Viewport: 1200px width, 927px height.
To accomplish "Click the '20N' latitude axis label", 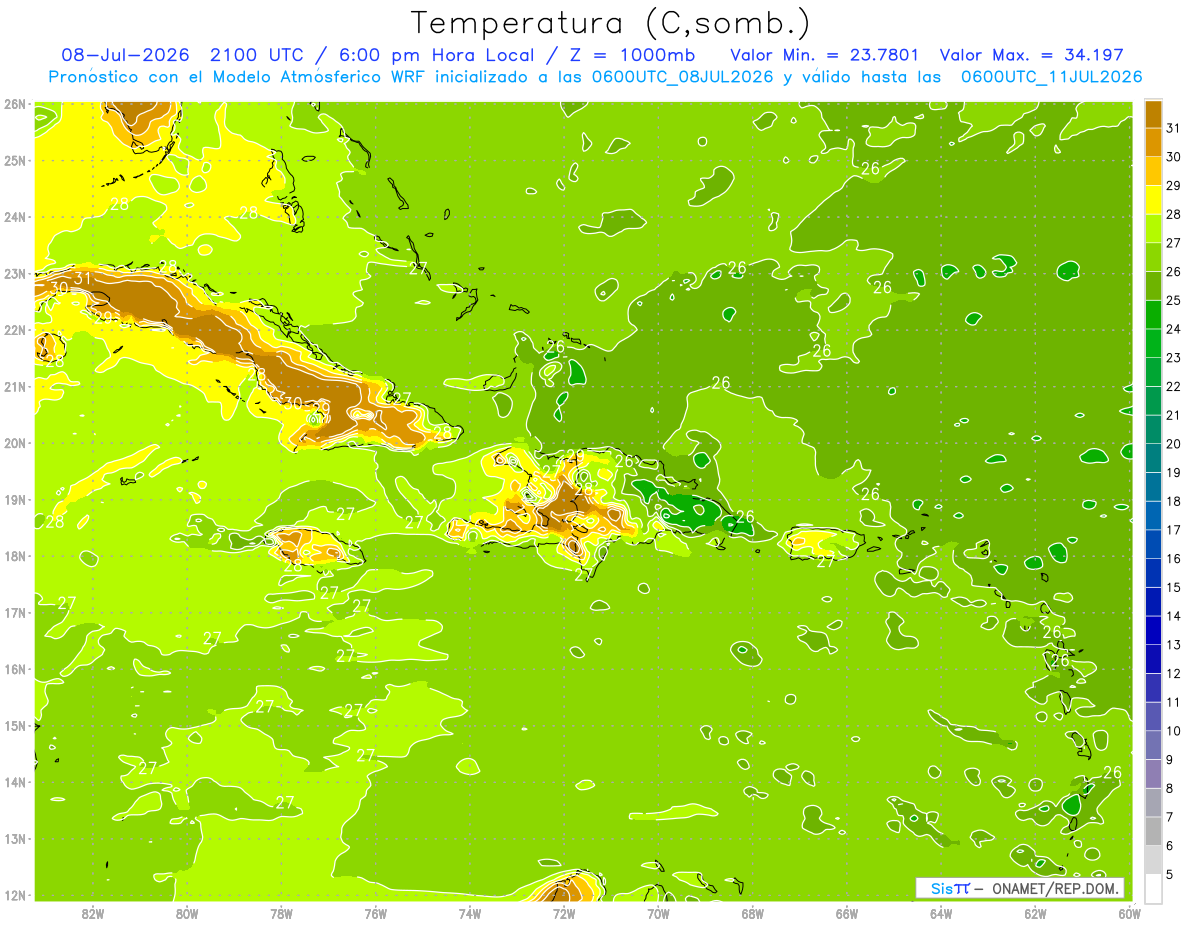I will [15, 443].
